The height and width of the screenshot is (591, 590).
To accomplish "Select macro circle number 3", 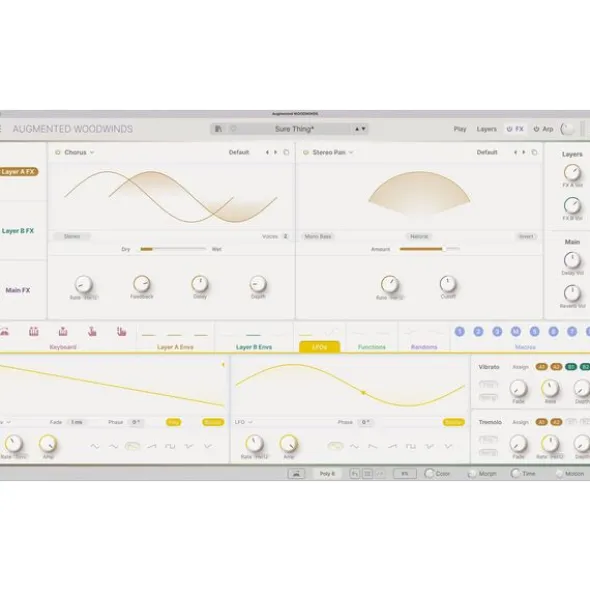I will pyautogui.click(x=497, y=331).
